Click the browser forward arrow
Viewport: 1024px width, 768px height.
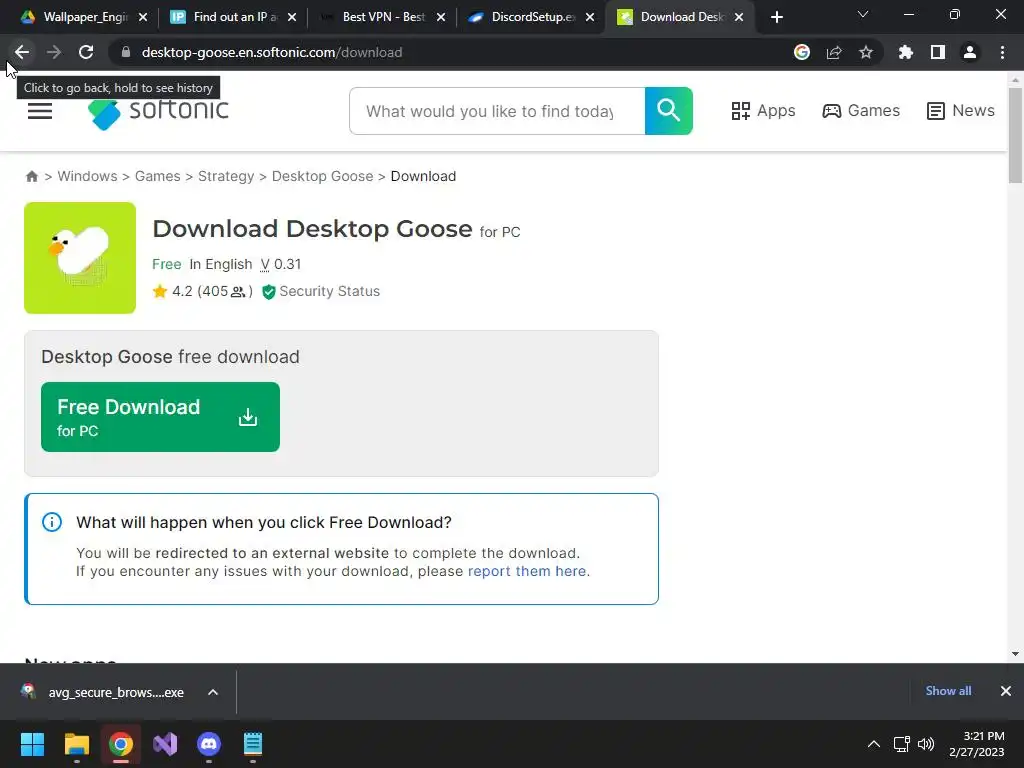tap(54, 52)
